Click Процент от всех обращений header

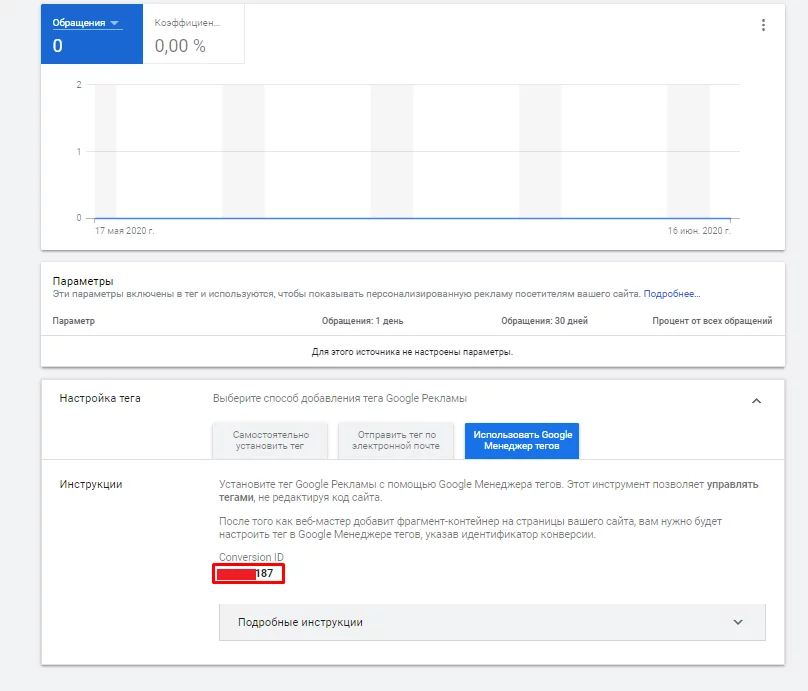point(712,321)
